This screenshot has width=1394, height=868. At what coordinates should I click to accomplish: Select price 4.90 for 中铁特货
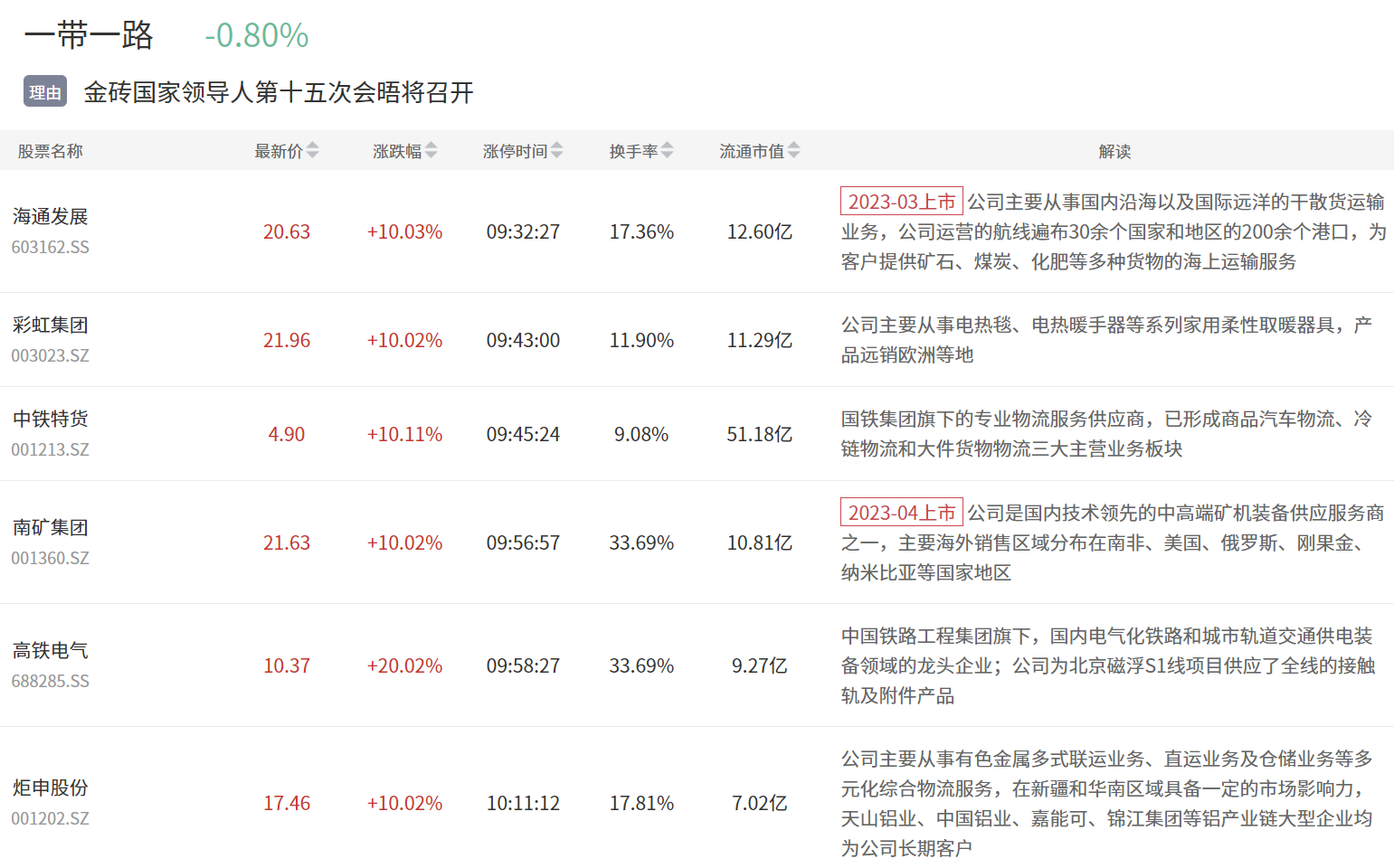coord(287,434)
